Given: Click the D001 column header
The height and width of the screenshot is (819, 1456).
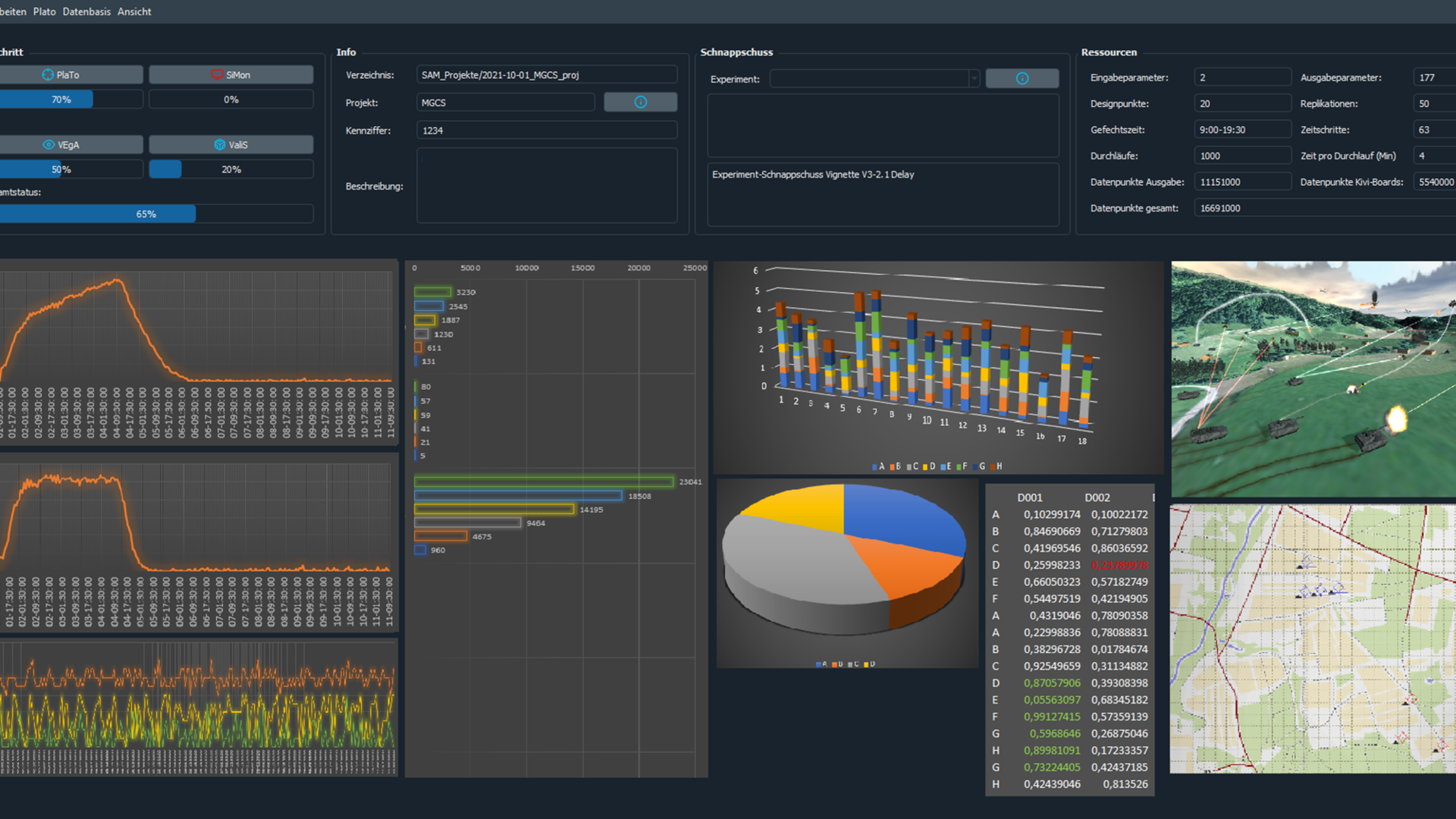Looking at the screenshot, I should 1030,497.
